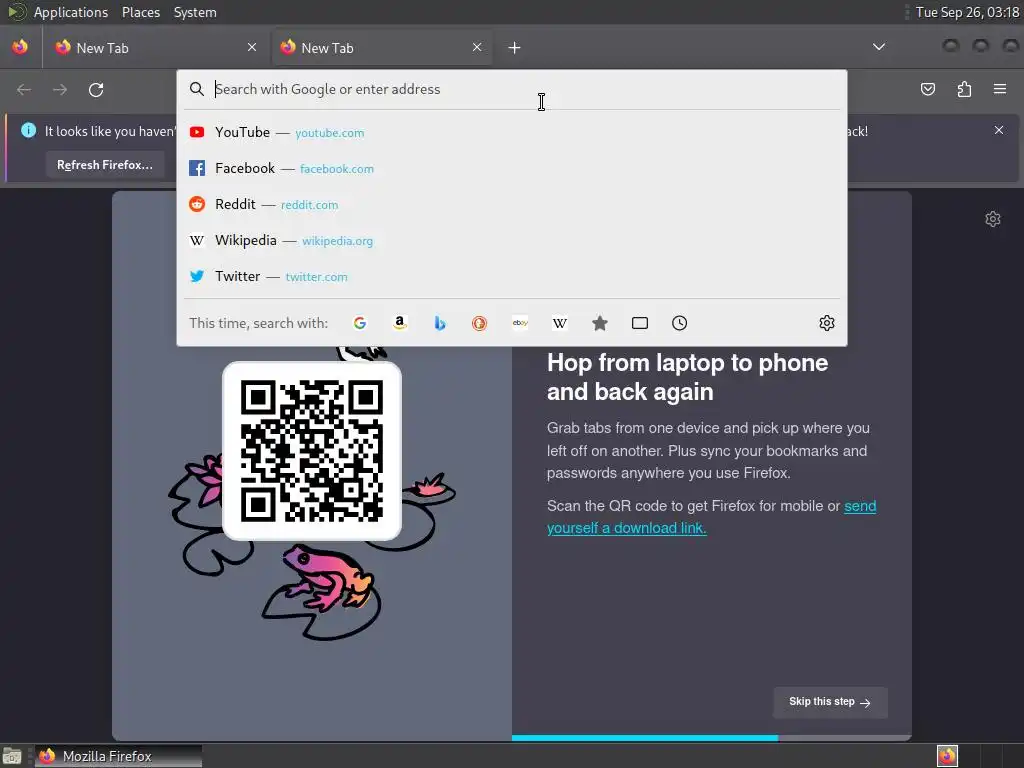
Task: Click the date and time clock
Action: click(x=967, y=12)
